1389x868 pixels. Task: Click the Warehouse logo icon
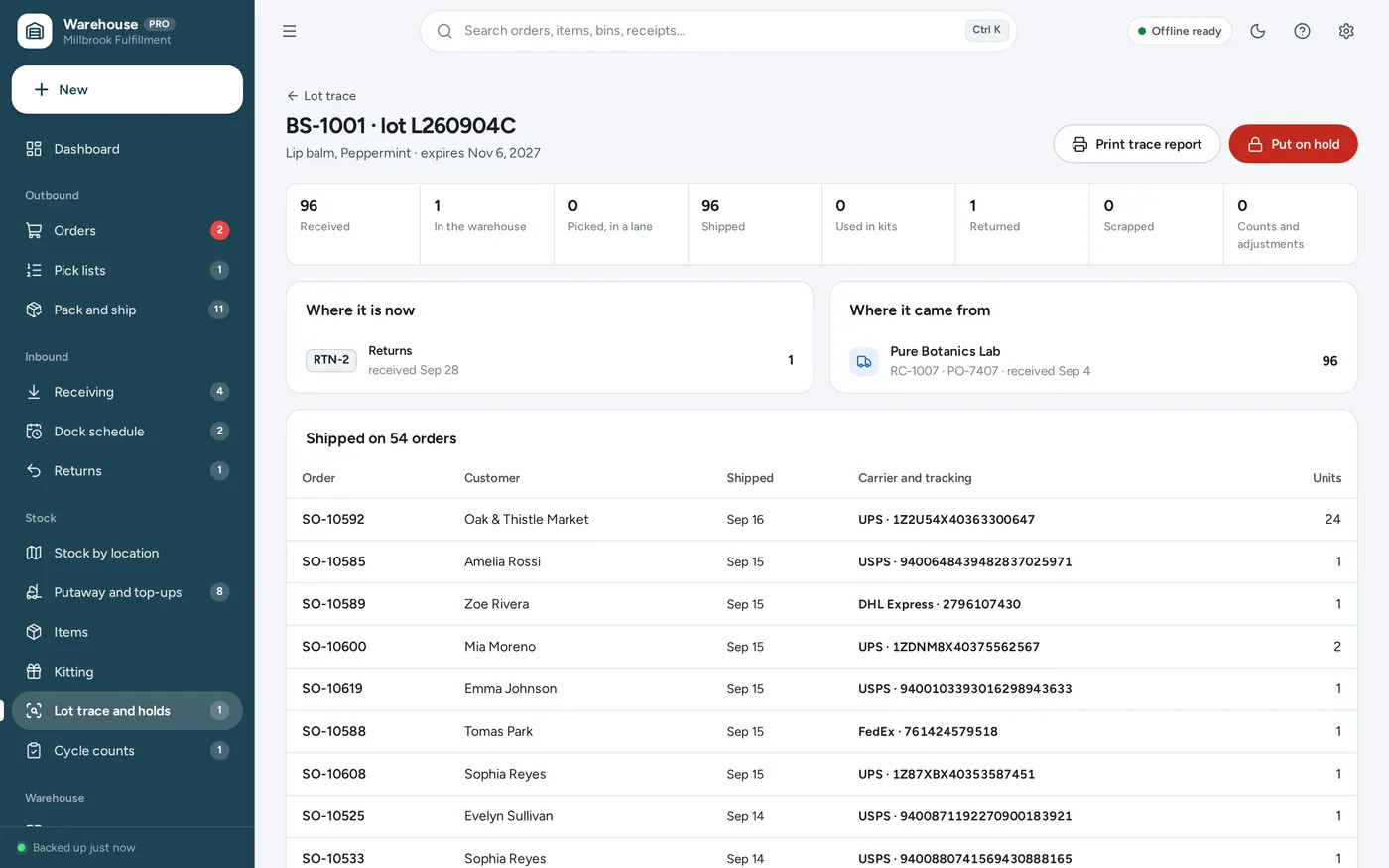coord(35,31)
